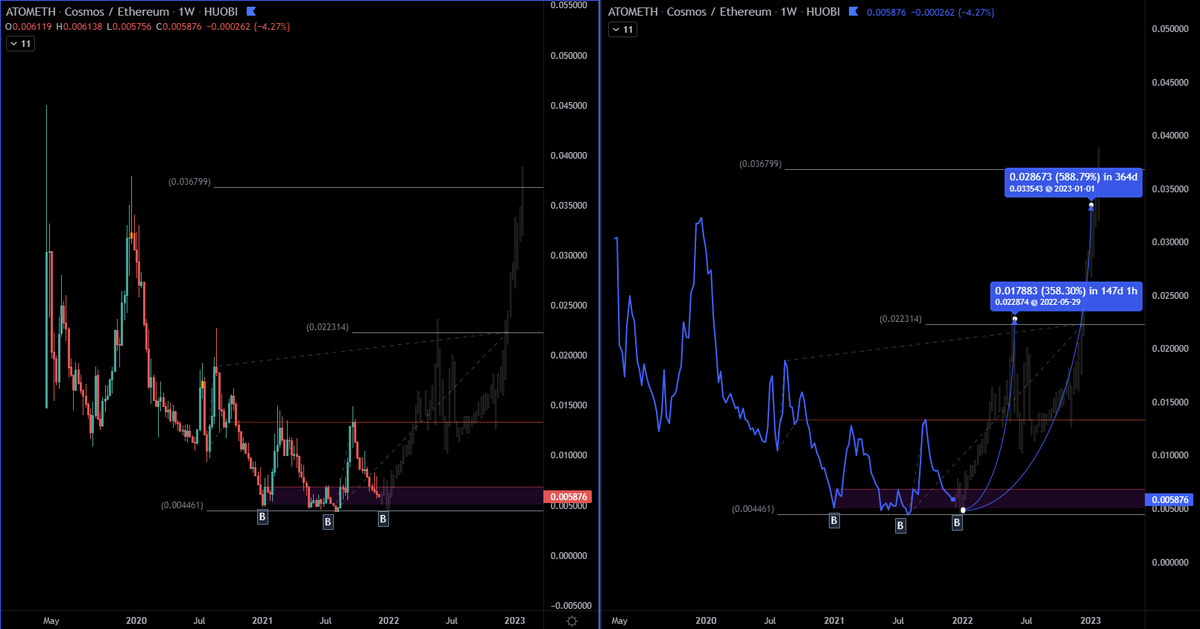Select the B marker under 2021 in left chart
Screen dimensions: 1200x629
(263, 517)
